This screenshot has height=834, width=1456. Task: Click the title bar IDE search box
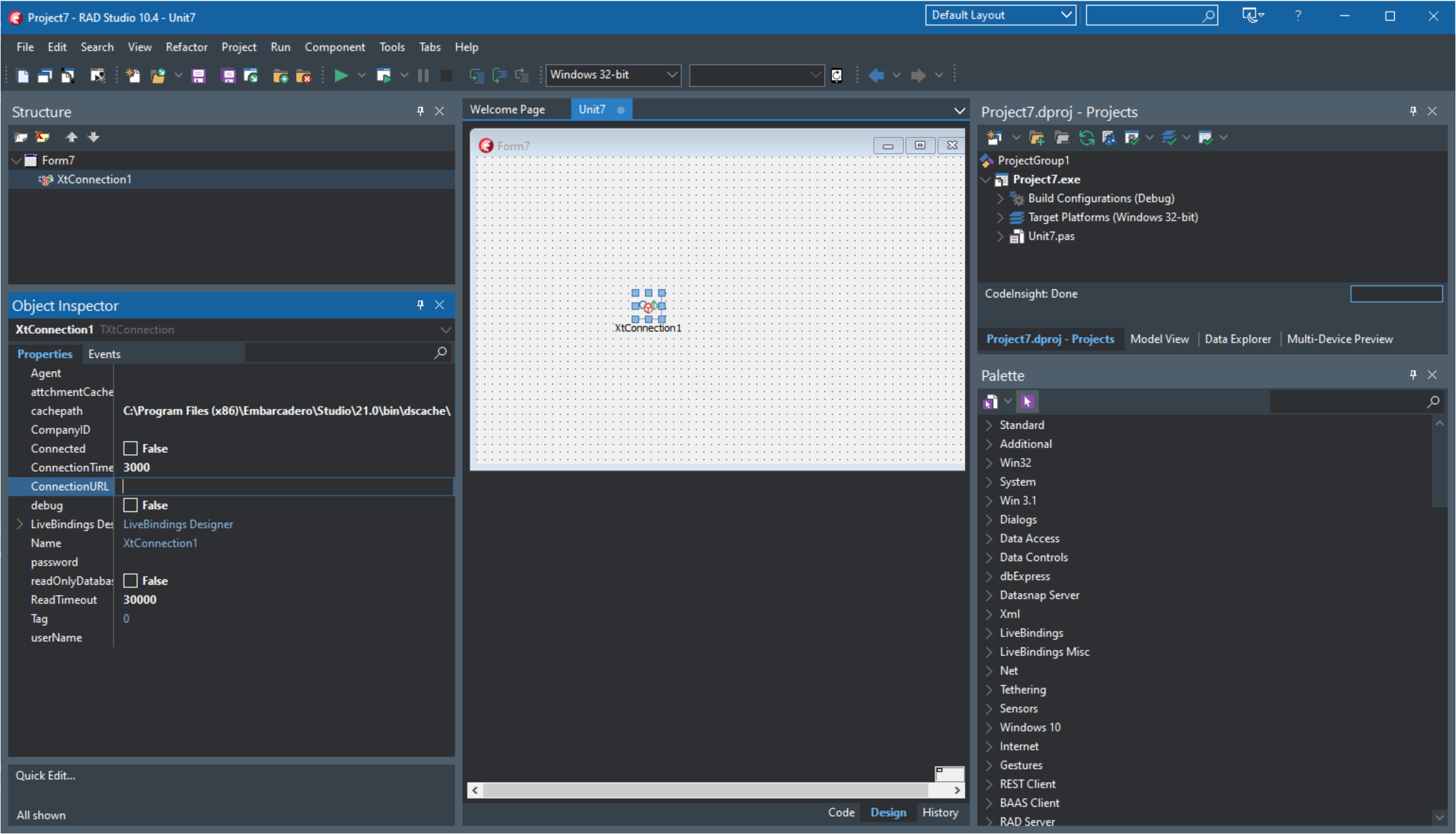pos(1151,15)
